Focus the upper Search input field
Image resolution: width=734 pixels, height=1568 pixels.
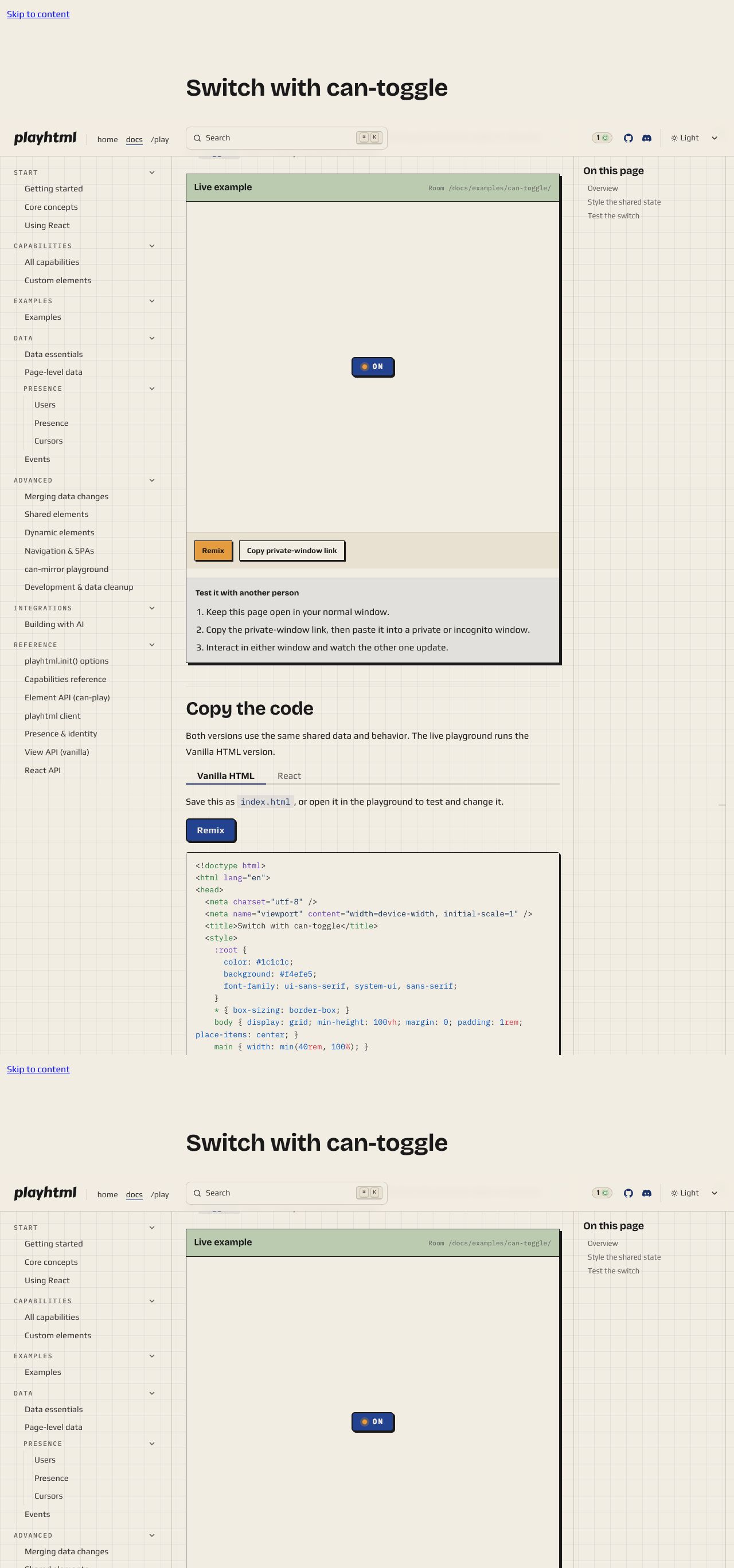click(x=286, y=138)
